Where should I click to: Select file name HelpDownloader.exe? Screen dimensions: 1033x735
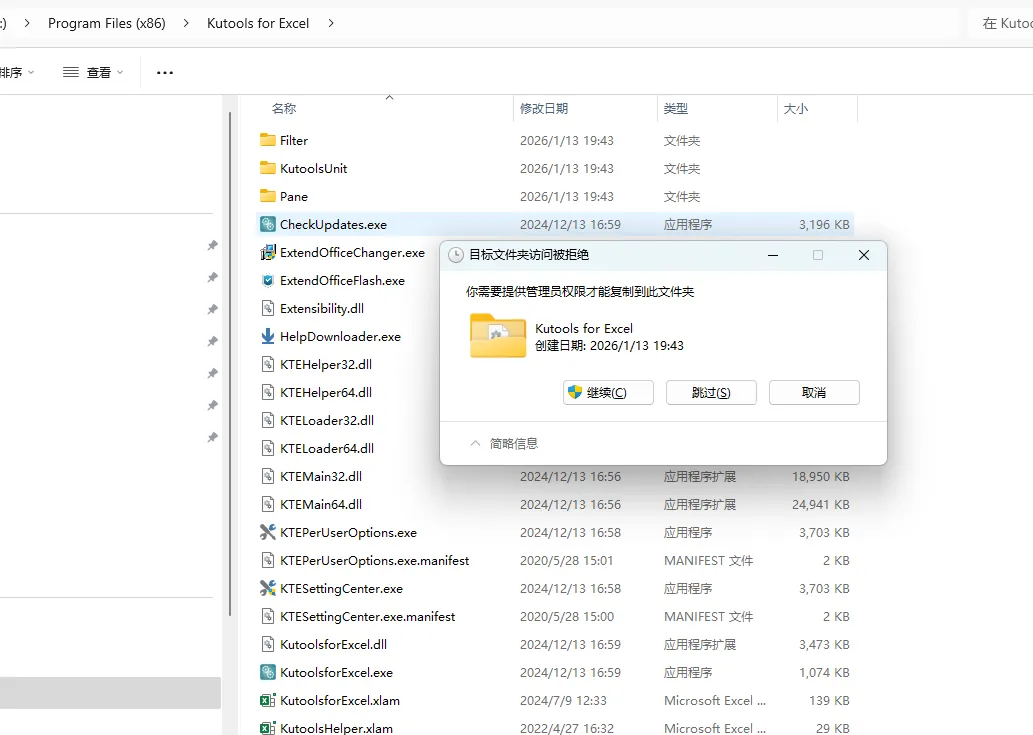tap(340, 337)
